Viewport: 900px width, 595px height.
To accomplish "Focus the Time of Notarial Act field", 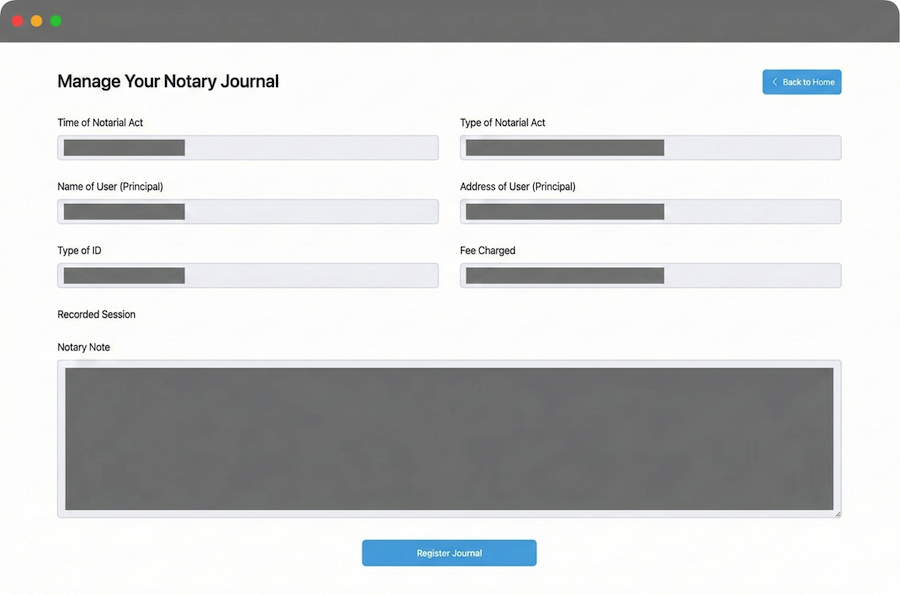I will 247,148.
